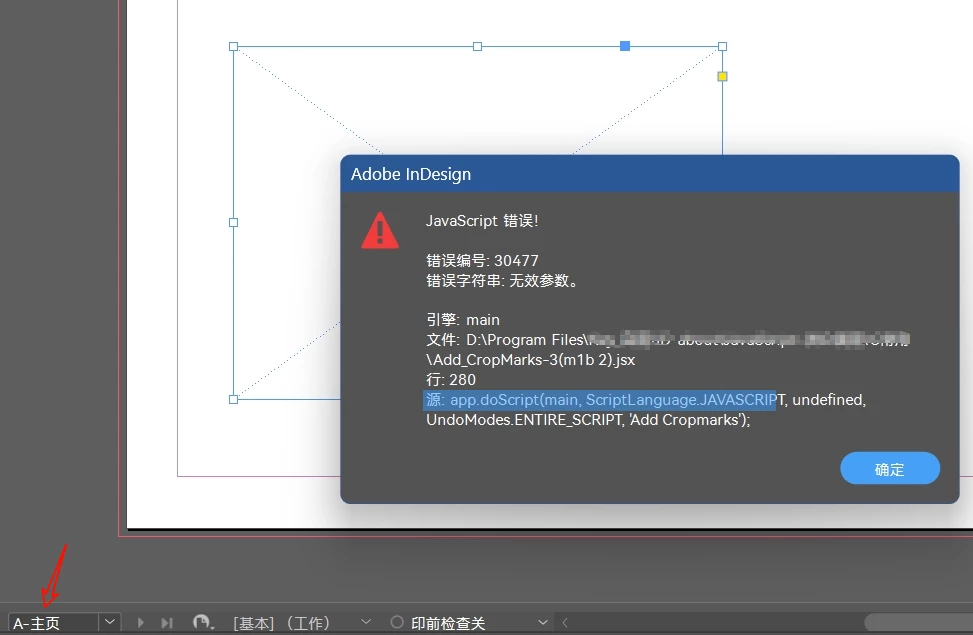
Task: Click the preflight status circle indicator
Action: tap(397, 622)
